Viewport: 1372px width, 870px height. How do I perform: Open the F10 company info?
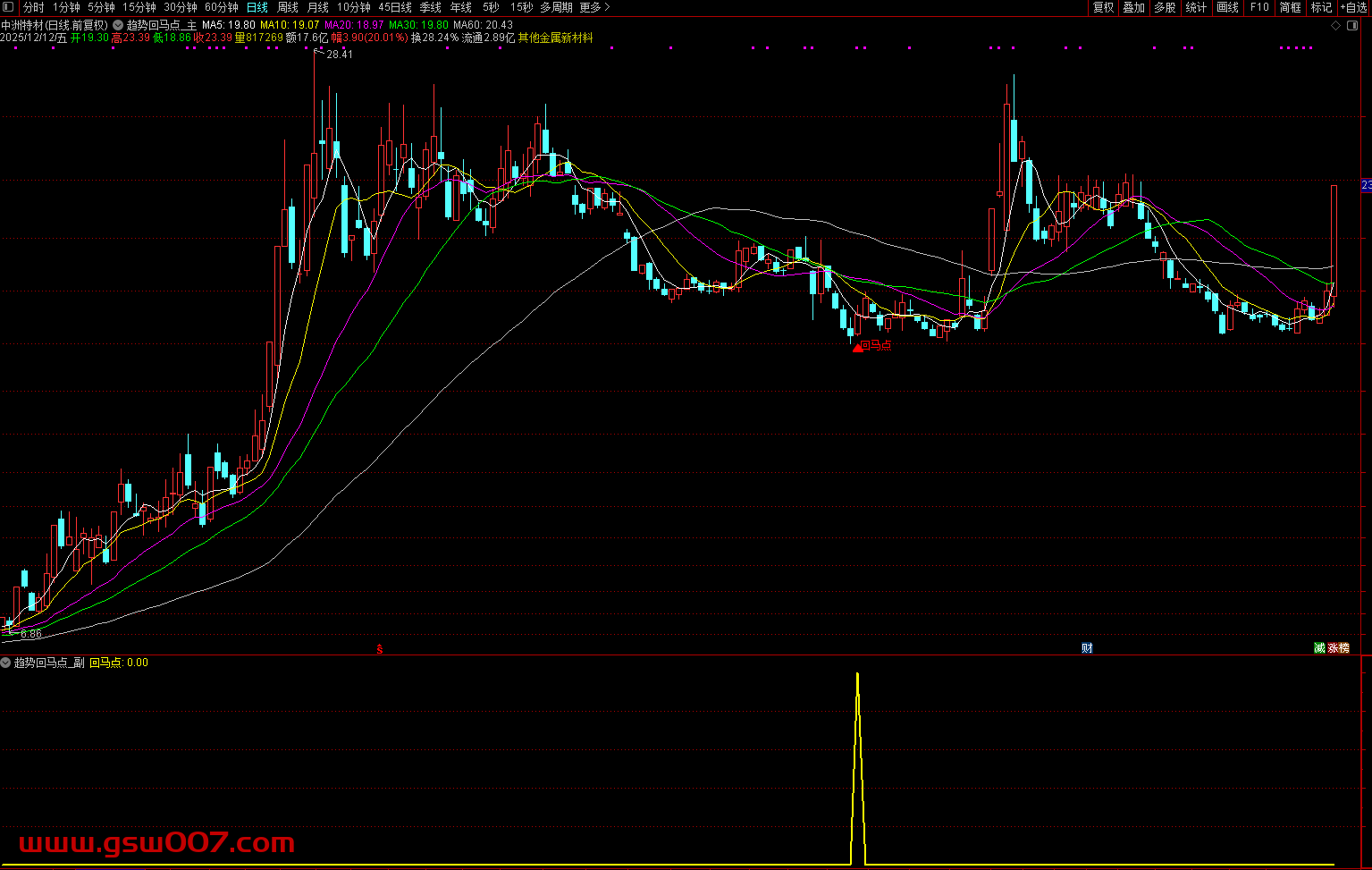tap(1259, 7)
